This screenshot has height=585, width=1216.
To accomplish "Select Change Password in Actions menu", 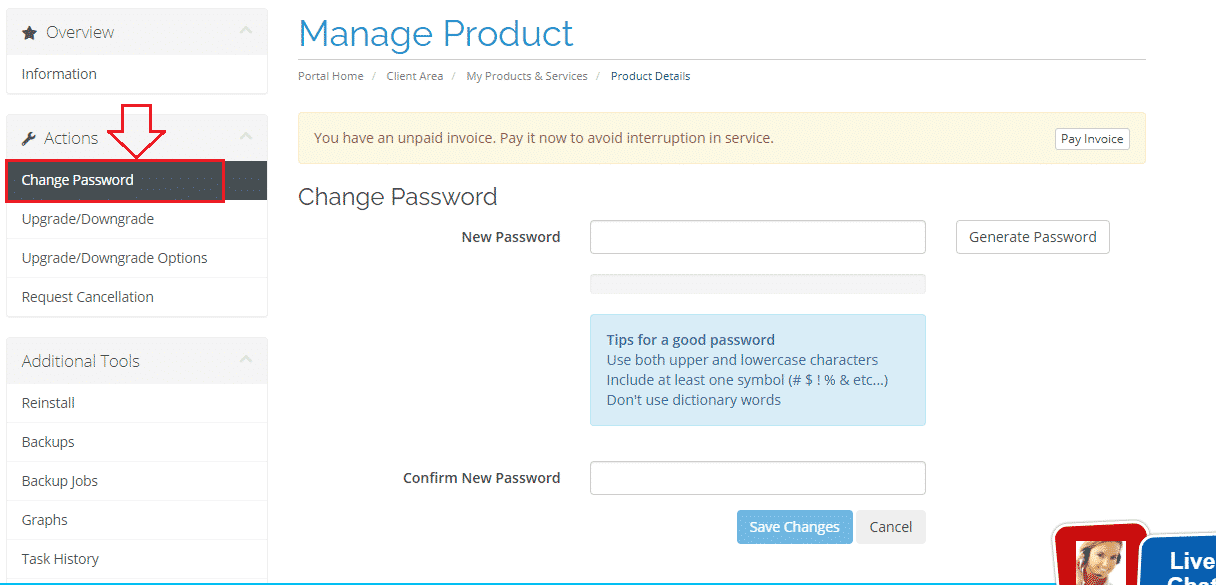I will coord(78,180).
